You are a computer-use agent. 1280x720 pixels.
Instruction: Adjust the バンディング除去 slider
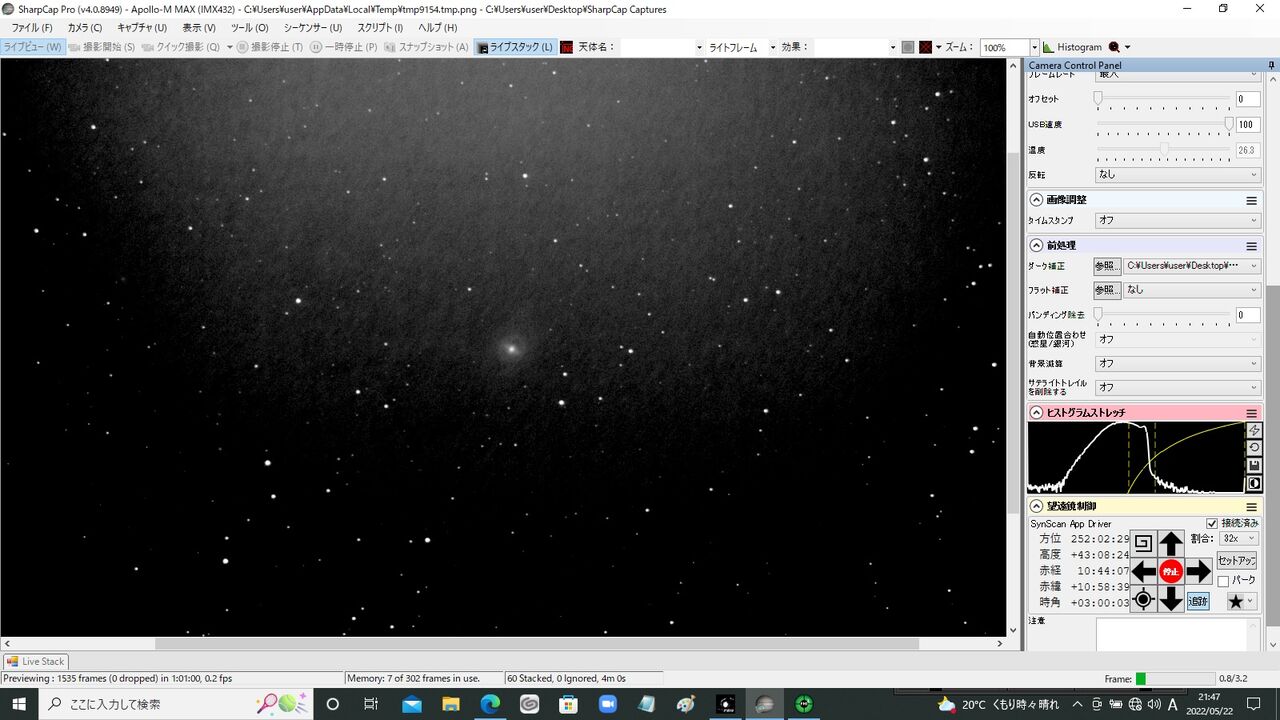(1098, 315)
